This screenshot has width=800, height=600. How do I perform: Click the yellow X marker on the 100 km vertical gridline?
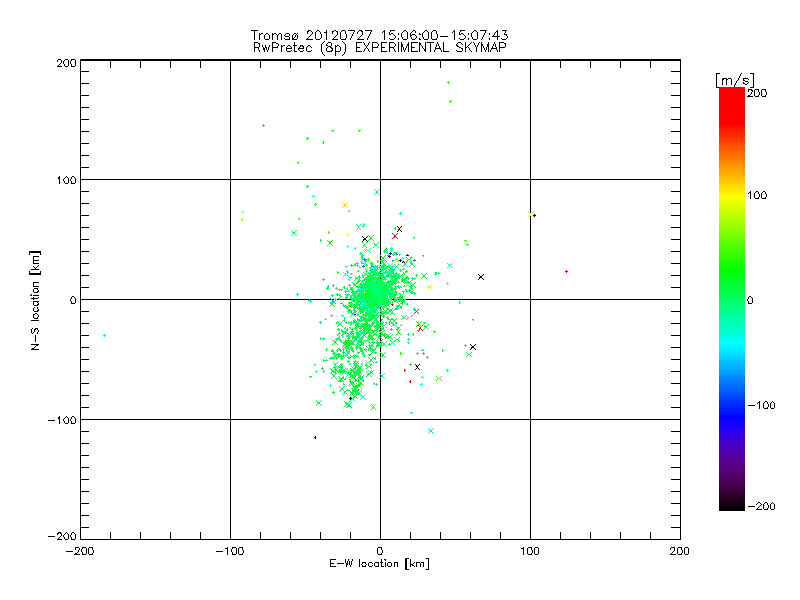[531, 214]
